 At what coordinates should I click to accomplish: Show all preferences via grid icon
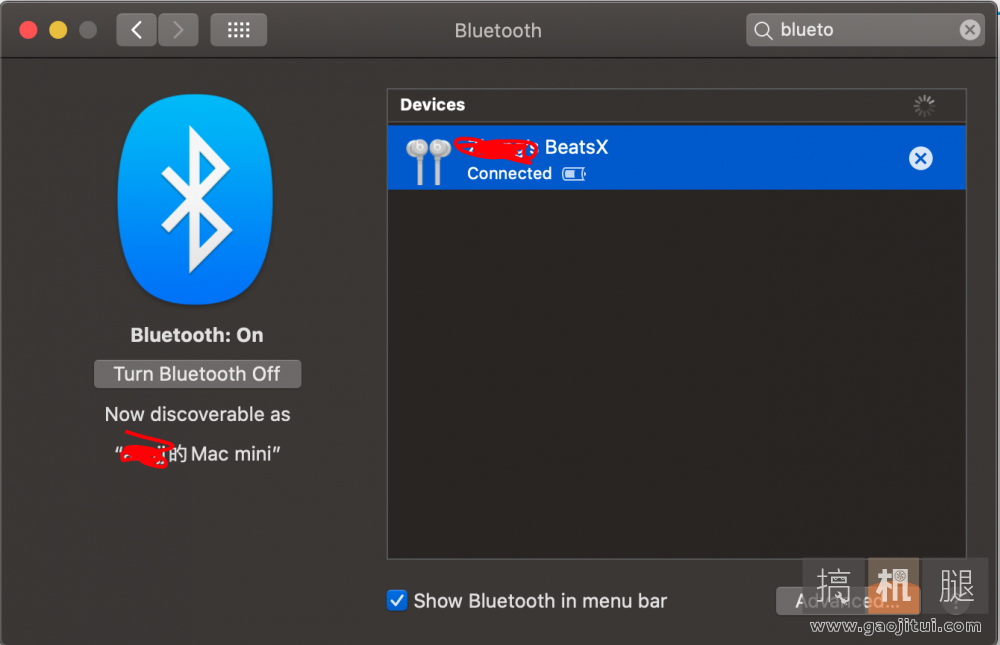pyautogui.click(x=239, y=30)
